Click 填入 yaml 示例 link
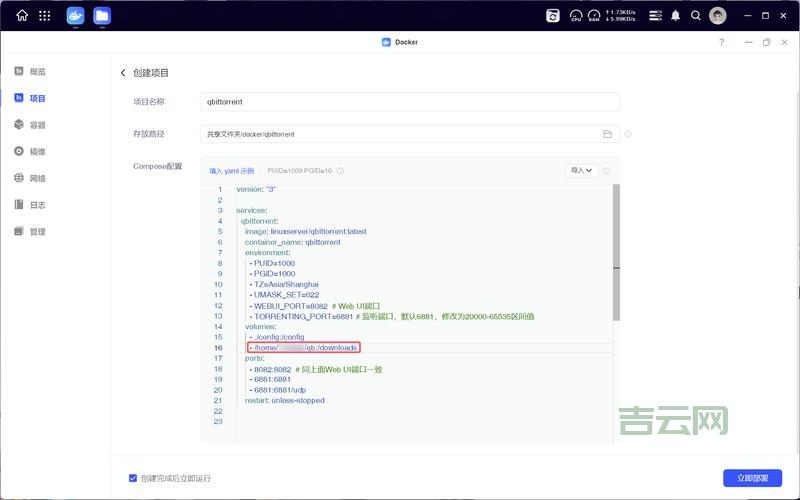 point(231,171)
